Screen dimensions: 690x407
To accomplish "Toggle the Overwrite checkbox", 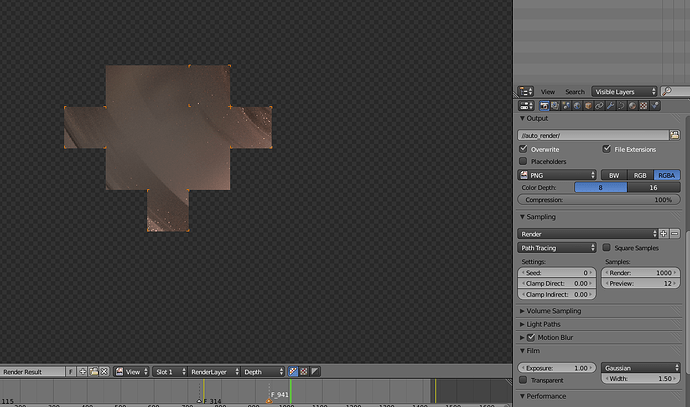I will (x=523, y=149).
